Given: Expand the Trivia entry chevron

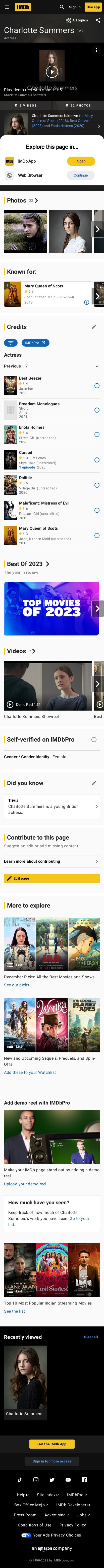Looking at the screenshot, I should (x=96, y=807).
